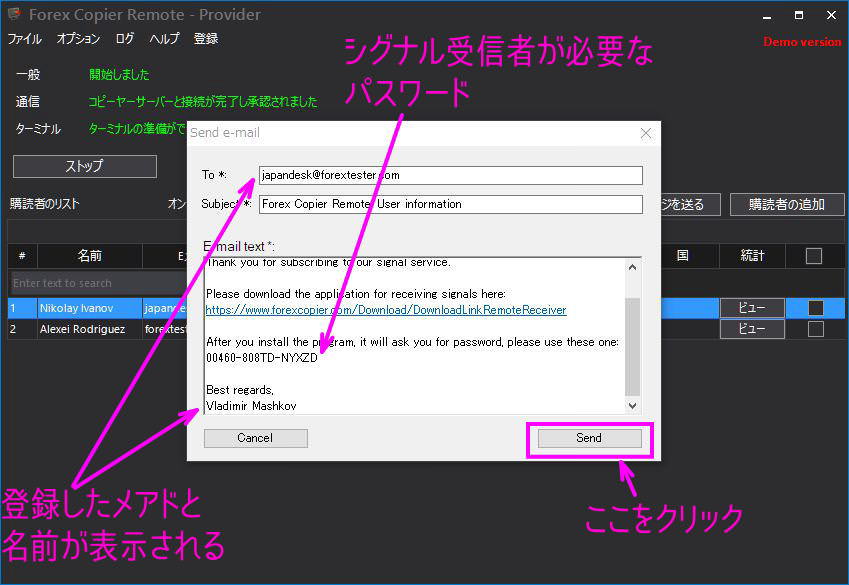This screenshot has width=849, height=585.
Task: Switch to the 通信 status item
Action: pos(26,101)
